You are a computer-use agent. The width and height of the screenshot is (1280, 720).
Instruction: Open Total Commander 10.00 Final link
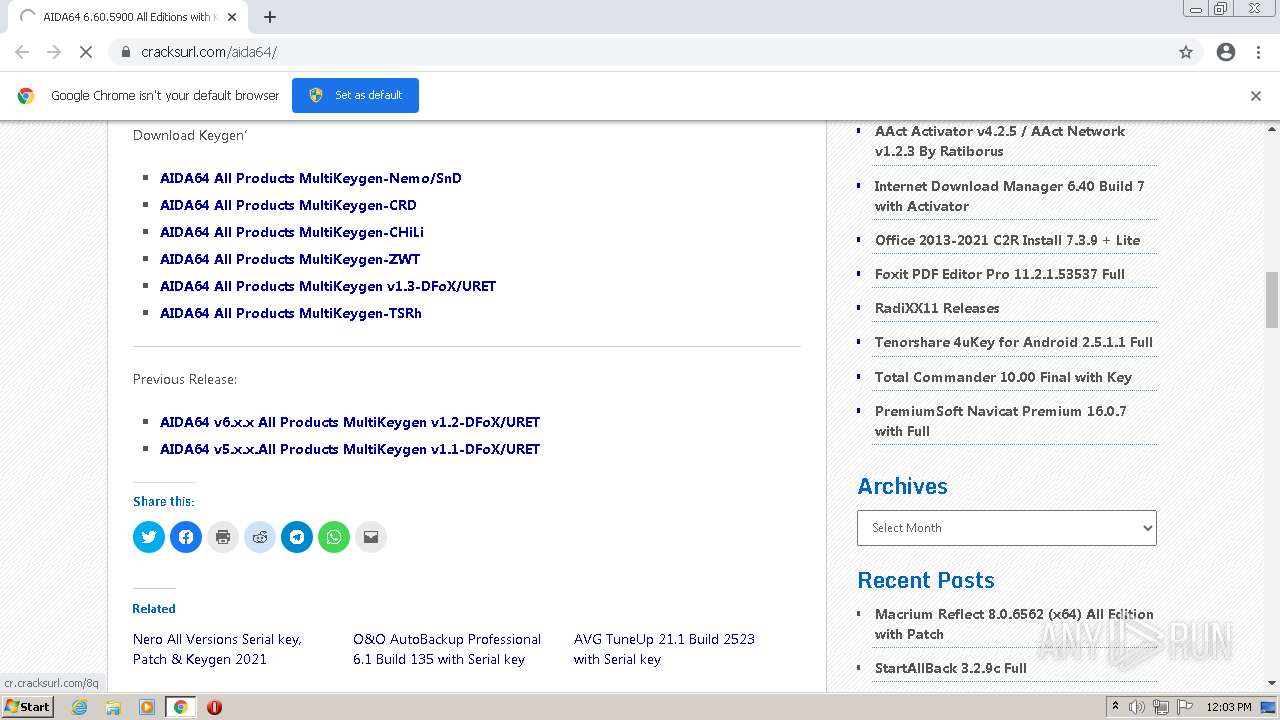click(1003, 377)
